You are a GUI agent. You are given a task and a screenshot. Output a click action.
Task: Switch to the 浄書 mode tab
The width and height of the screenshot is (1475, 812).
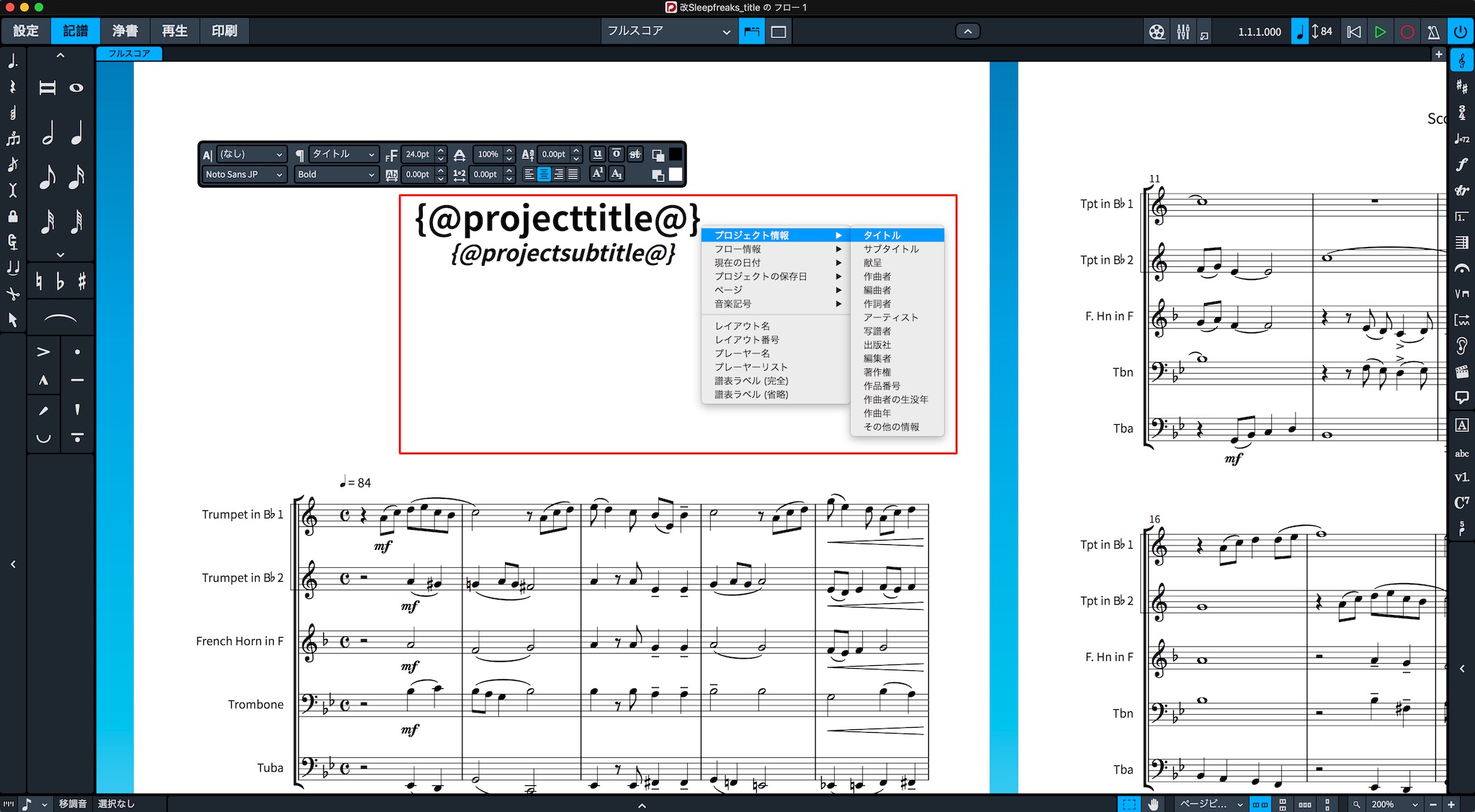tap(125, 31)
